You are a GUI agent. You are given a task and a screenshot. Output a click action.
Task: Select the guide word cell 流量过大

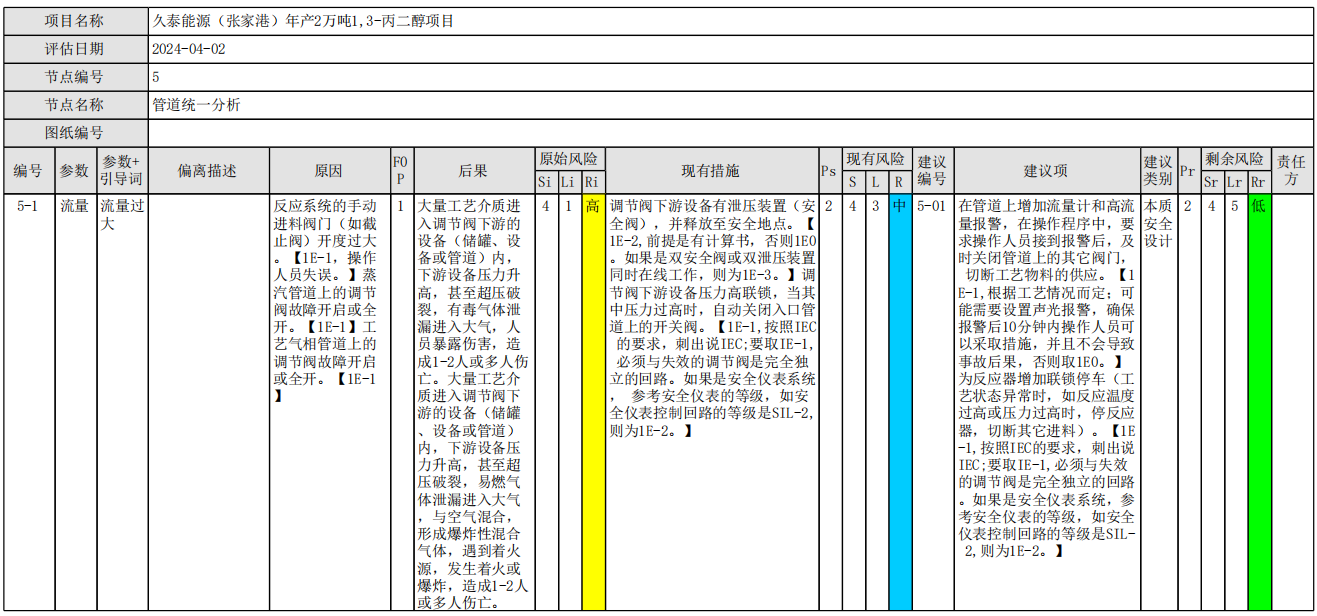[x=122, y=402]
